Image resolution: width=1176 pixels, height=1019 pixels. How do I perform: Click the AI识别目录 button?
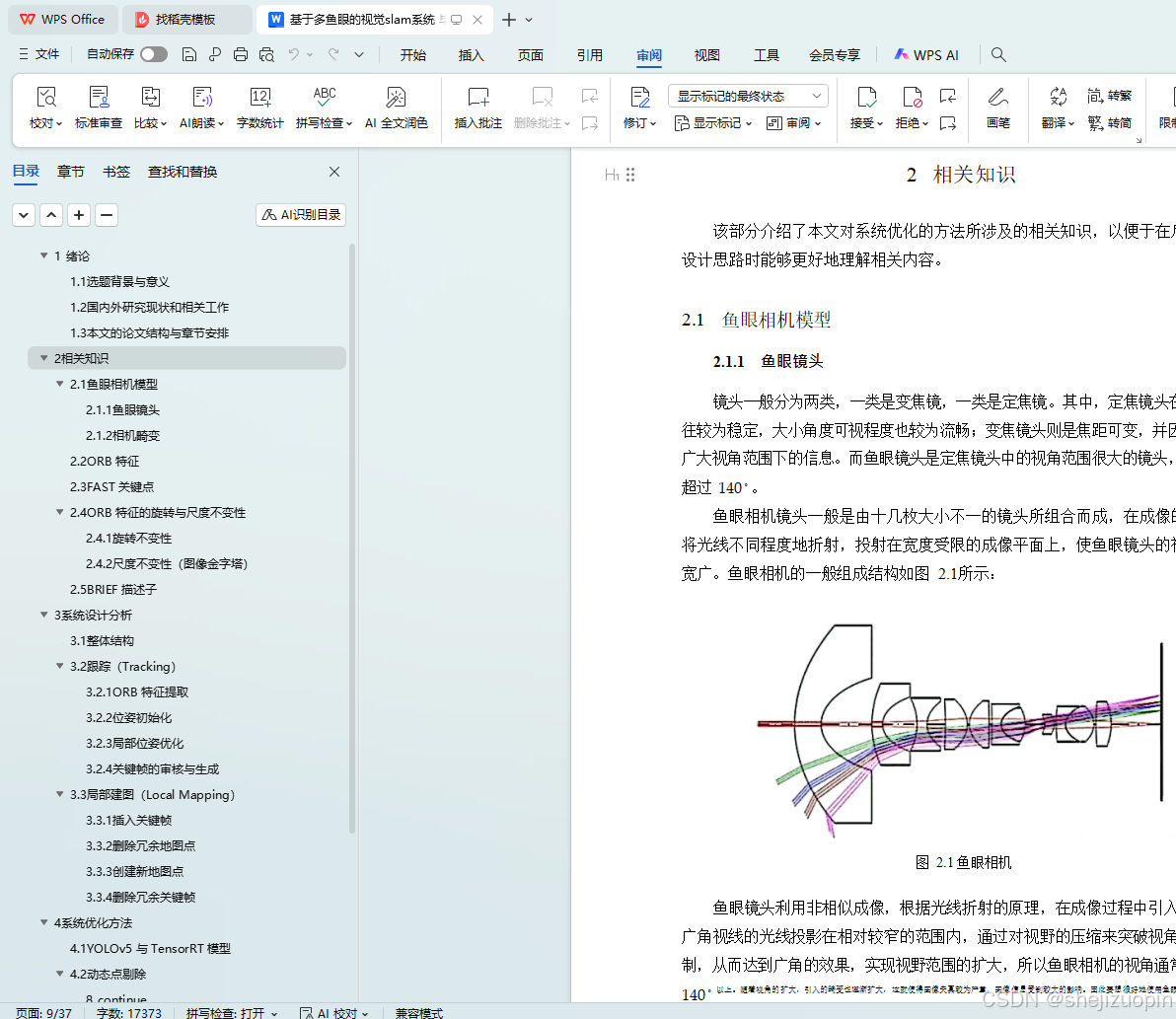pyautogui.click(x=301, y=215)
